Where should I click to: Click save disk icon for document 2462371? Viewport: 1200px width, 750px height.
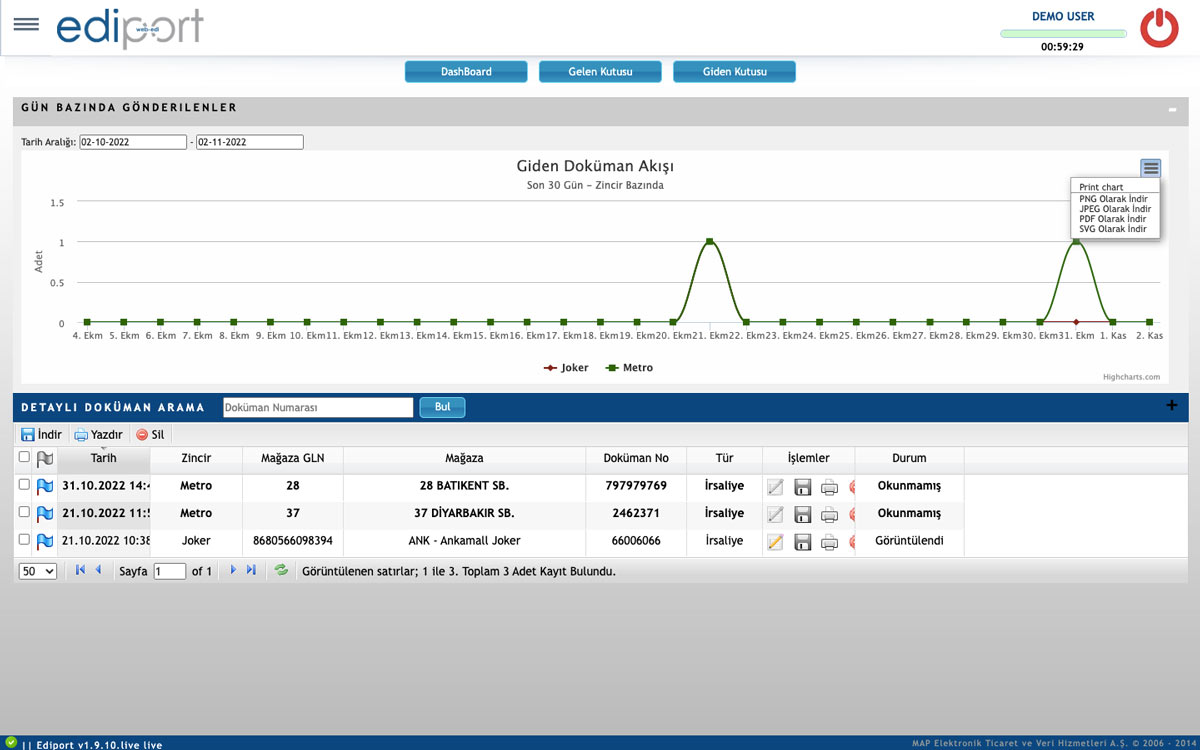tap(802, 514)
